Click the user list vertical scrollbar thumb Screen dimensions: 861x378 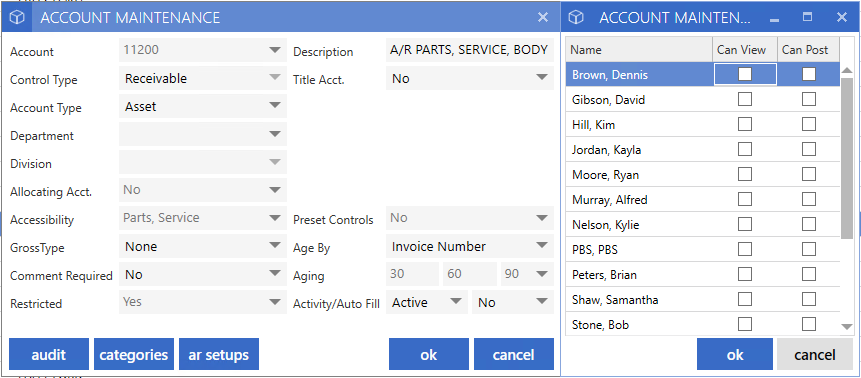[847, 158]
